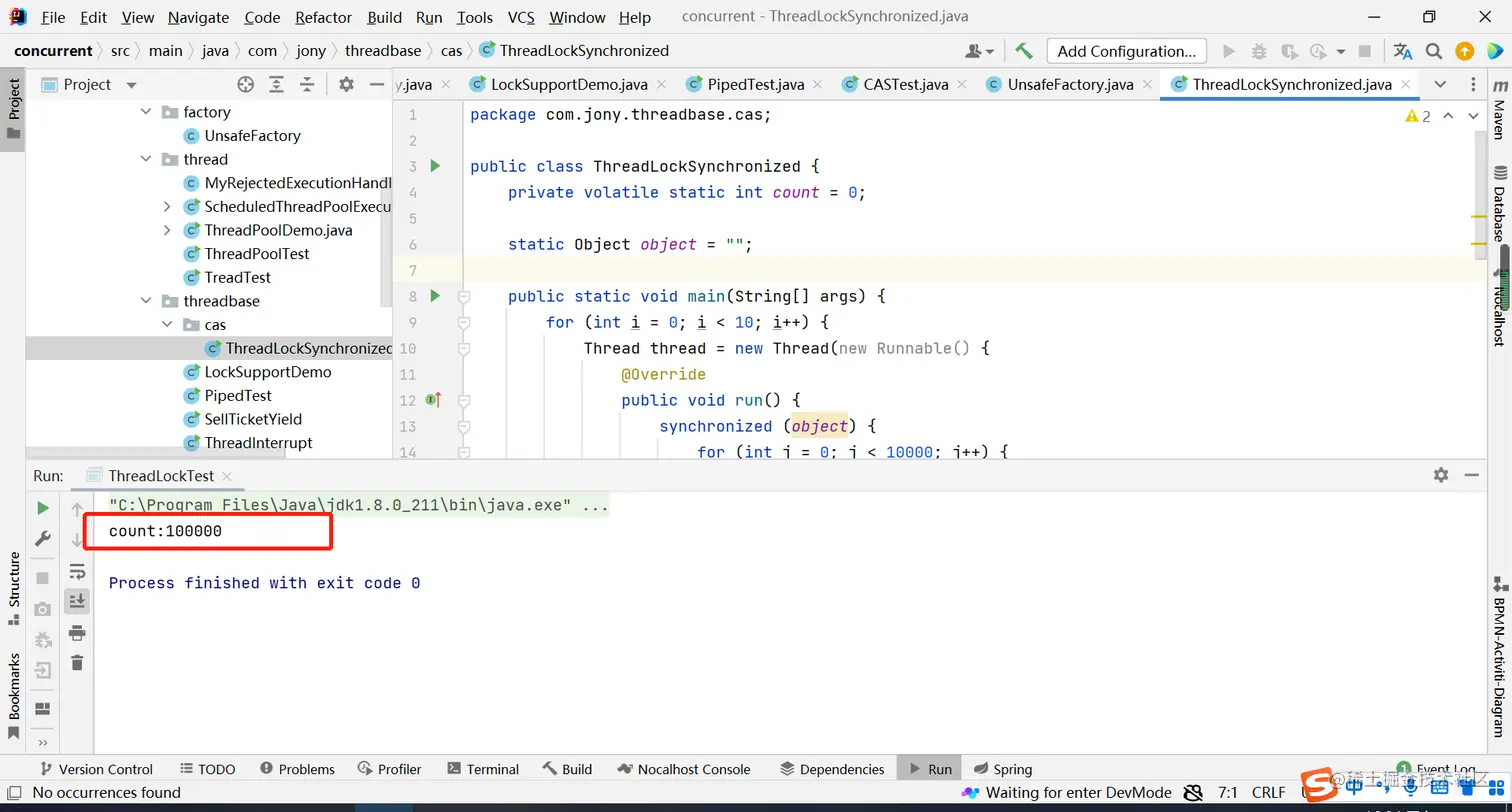Open Run tool window settings gear

(1441, 475)
